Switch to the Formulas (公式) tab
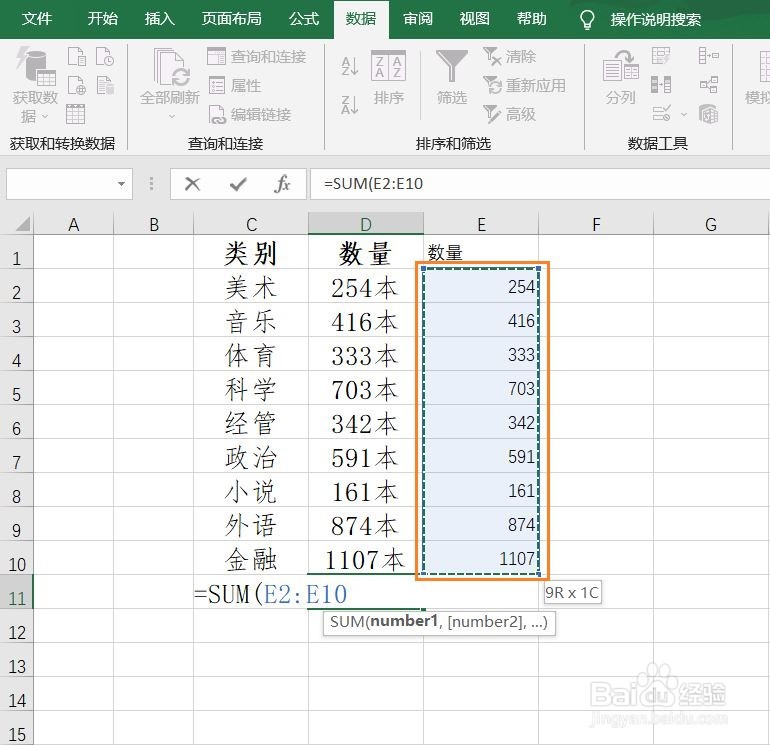Screen dimensions: 770x745 (303, 19)
